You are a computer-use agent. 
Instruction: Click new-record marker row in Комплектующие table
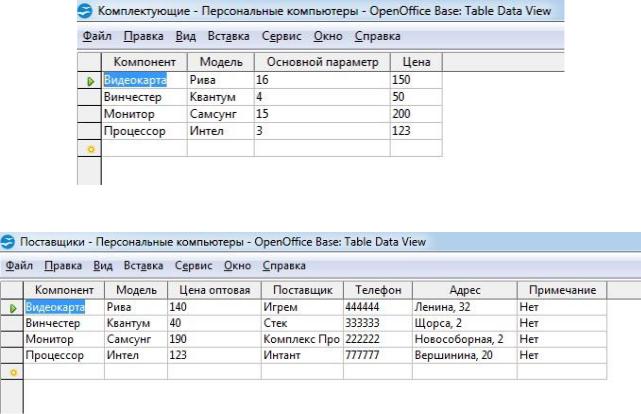pyautogui.click(x=90, y=149)
